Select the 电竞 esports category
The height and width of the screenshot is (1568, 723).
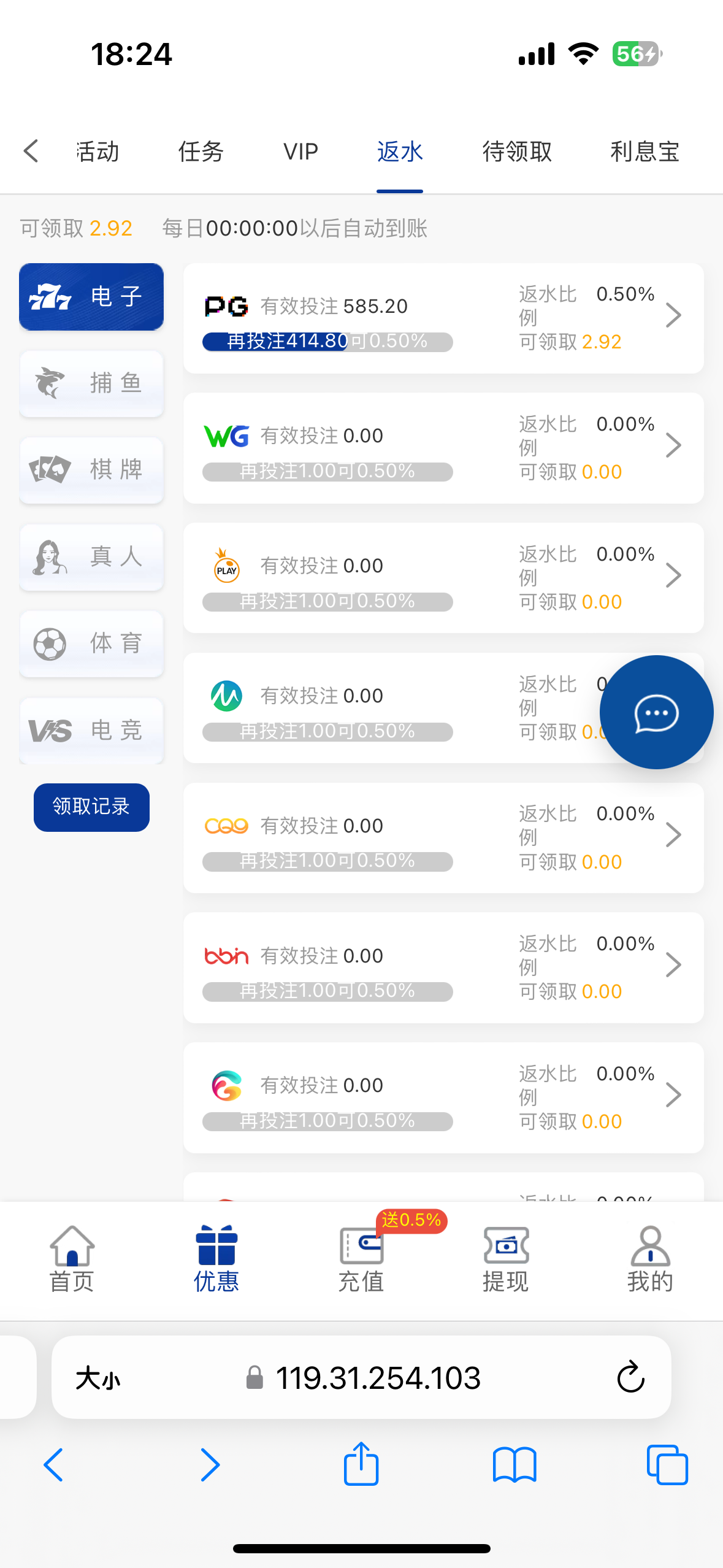coord(91,731)
